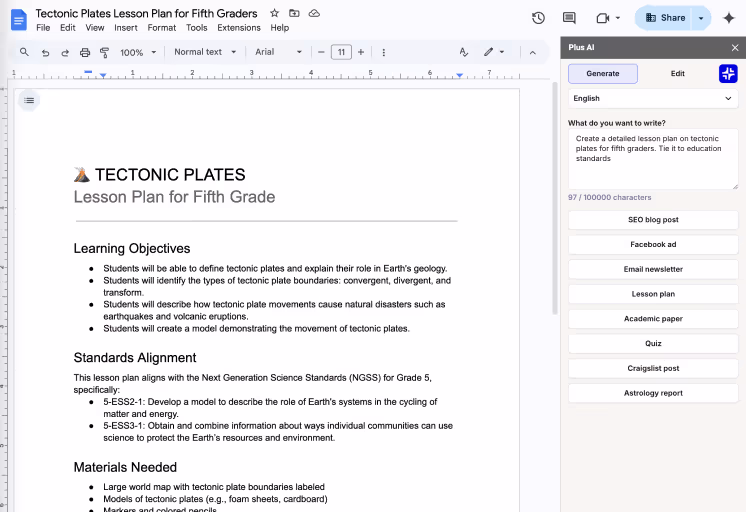This screenshot has width=746, height=512.
Task: Switch to the Edit tab in Plus AI
Action: (677, 74)
